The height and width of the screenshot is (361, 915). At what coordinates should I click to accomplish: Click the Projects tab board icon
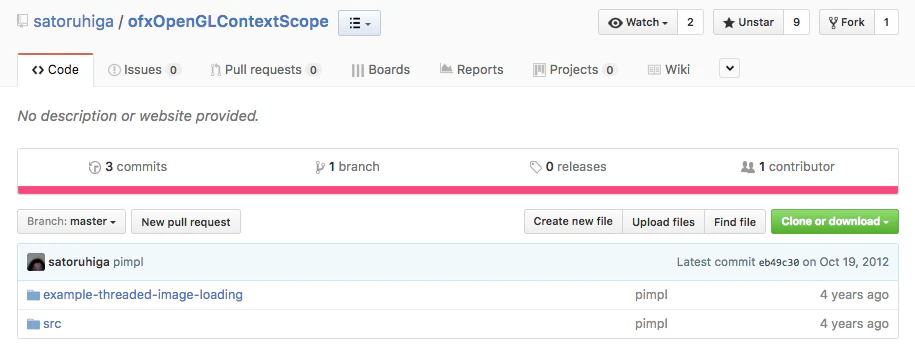point(539,70)
